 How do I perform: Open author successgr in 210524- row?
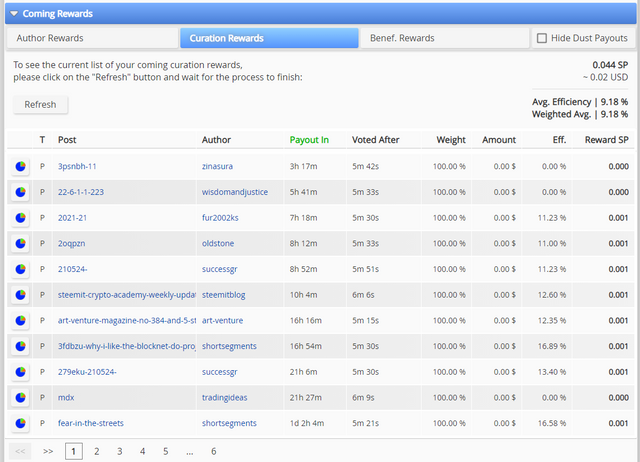click(x=220, y=269)
